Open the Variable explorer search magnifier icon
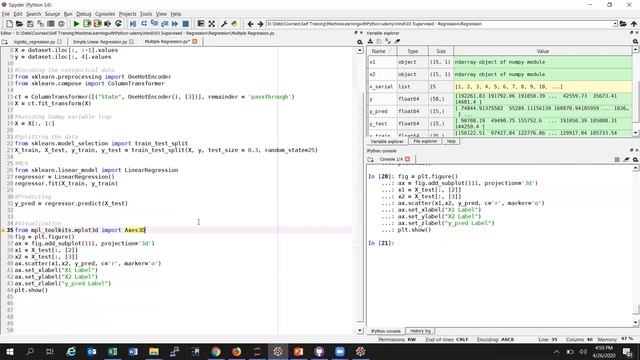The width and height of the screenshot is (640, 360). (x=636, y=41)
